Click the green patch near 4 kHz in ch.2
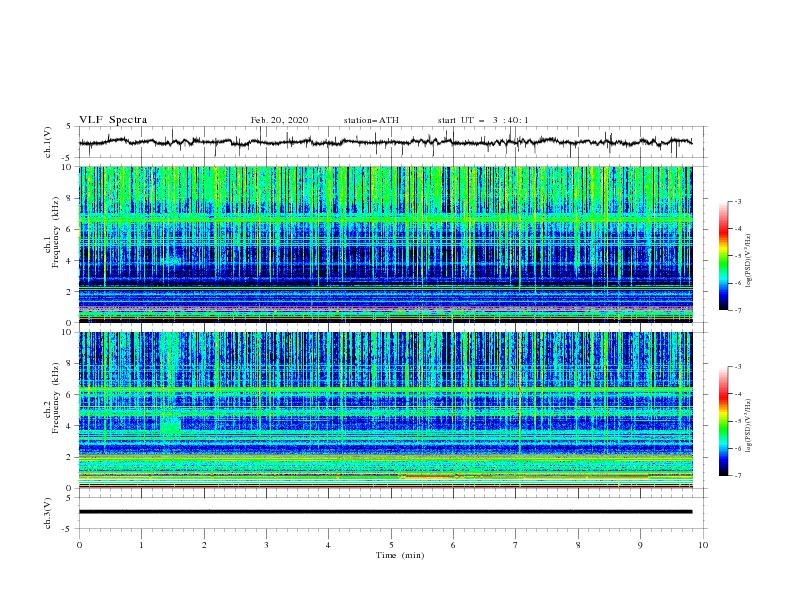This screenshot has width=792, height=612. click(x=171, y=424)
